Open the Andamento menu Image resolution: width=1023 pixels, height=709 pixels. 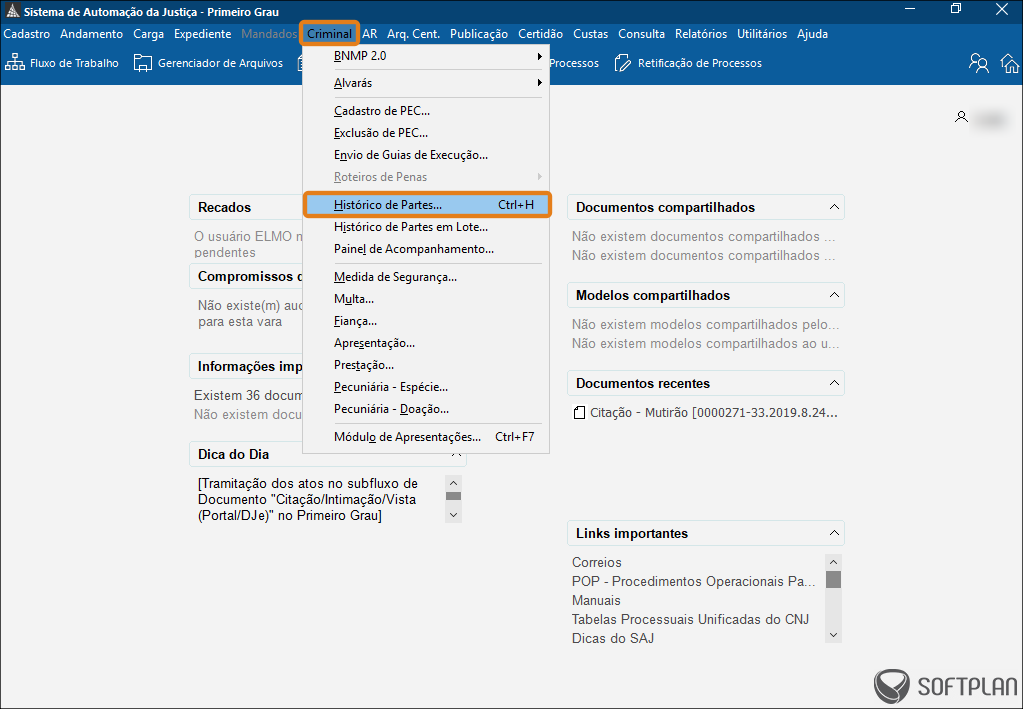(x=91, y=34)
